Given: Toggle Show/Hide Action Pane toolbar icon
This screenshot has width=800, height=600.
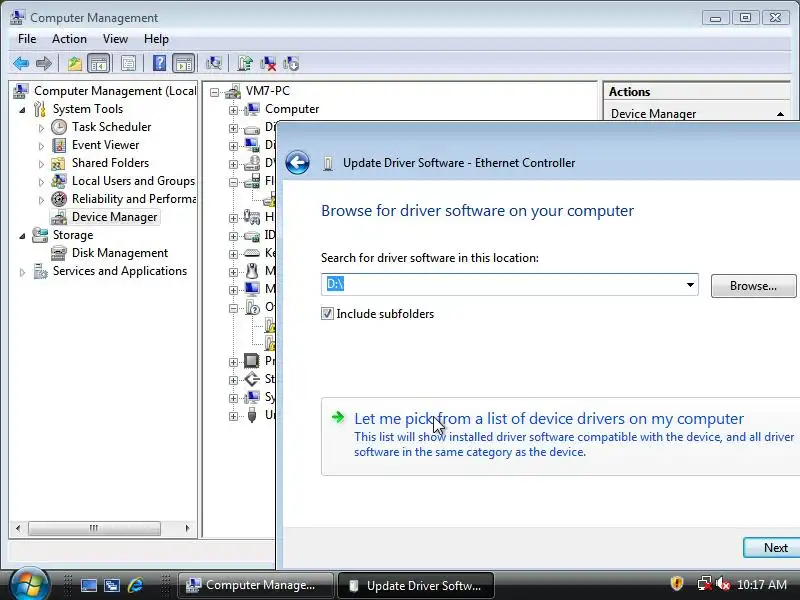Looking at the screenshot, I should click(x=184, y=64).
